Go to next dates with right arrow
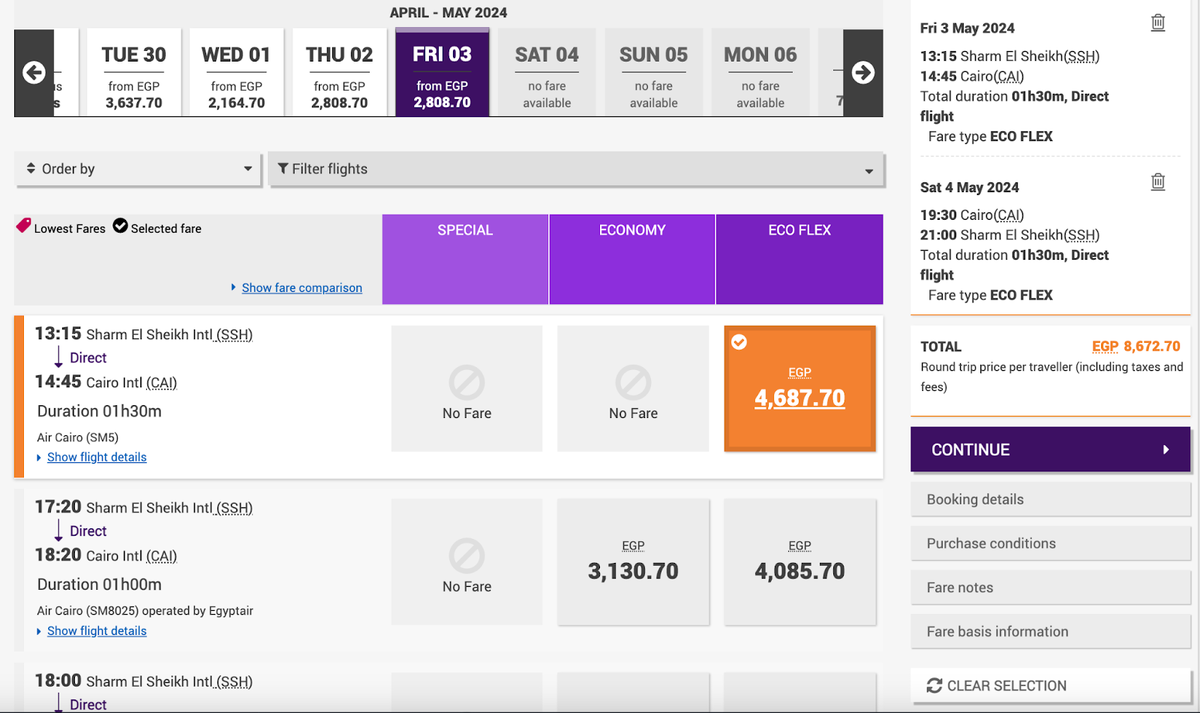The height and width of the screenshot is (713, 1200). [863, 73]
